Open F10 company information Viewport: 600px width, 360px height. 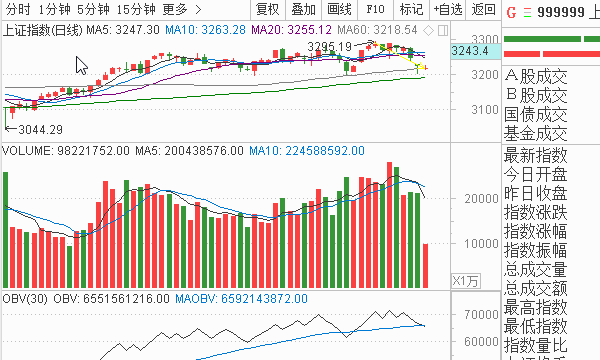[375, 9]
